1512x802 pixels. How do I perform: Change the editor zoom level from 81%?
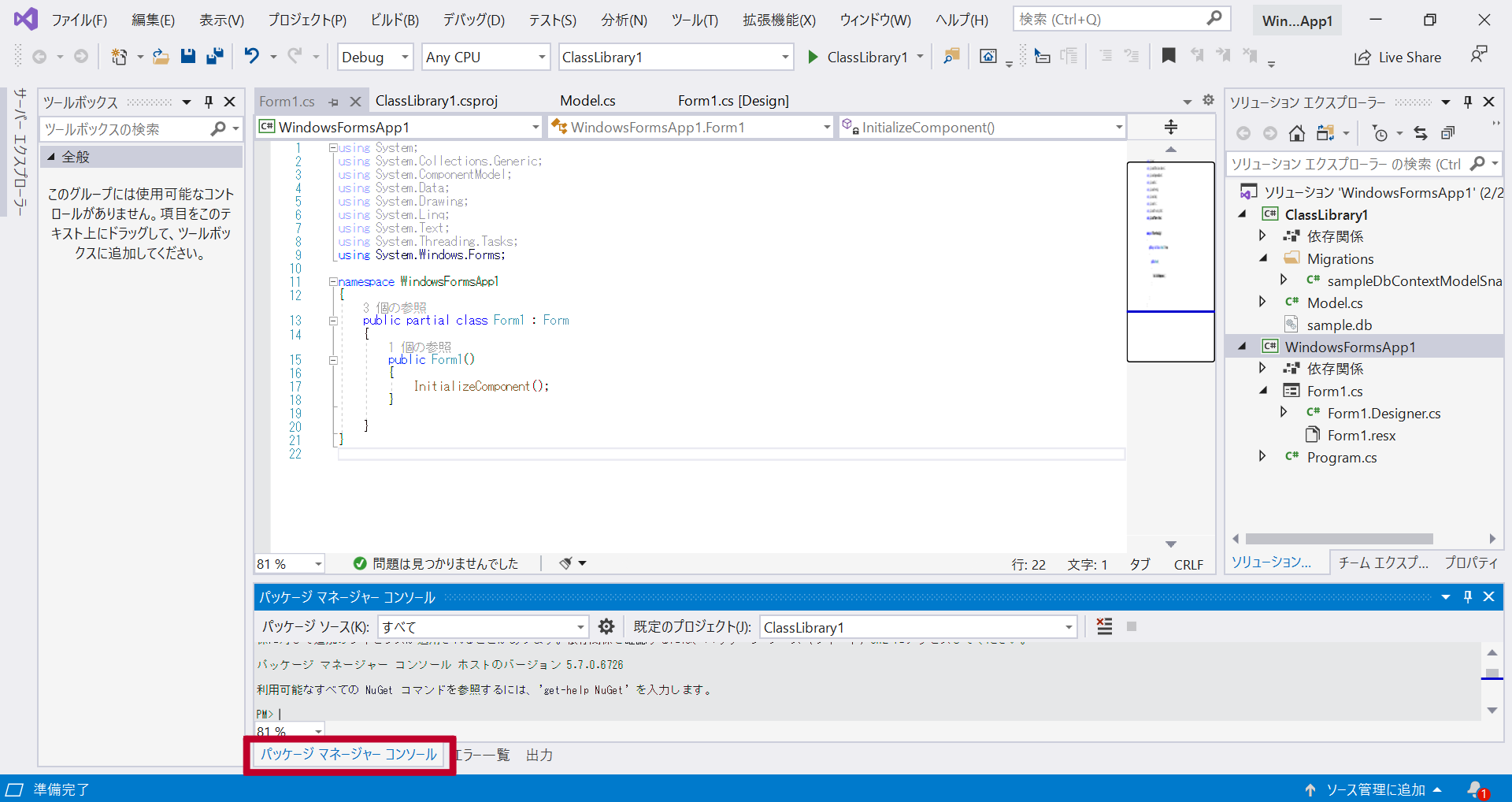point(288,563)
